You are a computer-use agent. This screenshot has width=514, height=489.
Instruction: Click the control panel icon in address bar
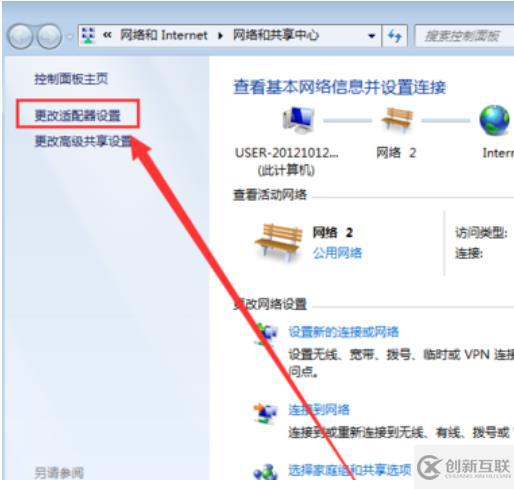[88, 35]
